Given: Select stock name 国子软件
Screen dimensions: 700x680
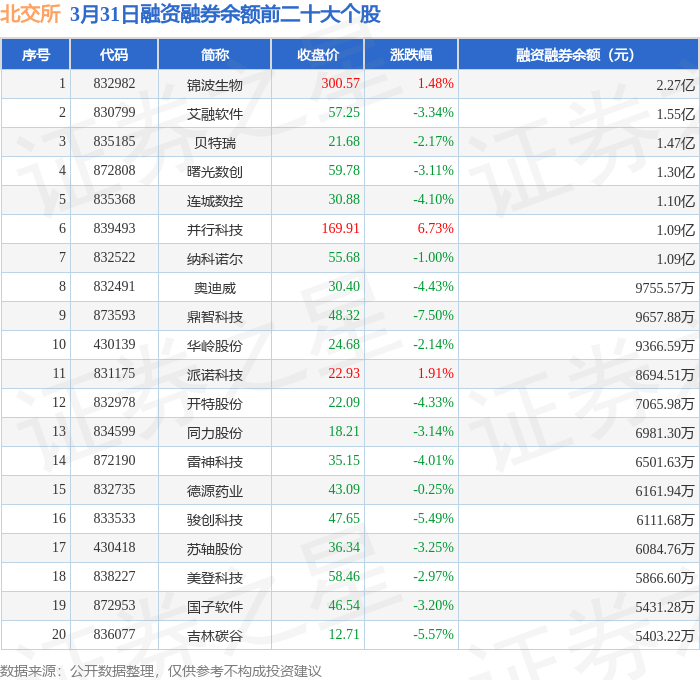Looking at the screenshot, I should [215, 607].
